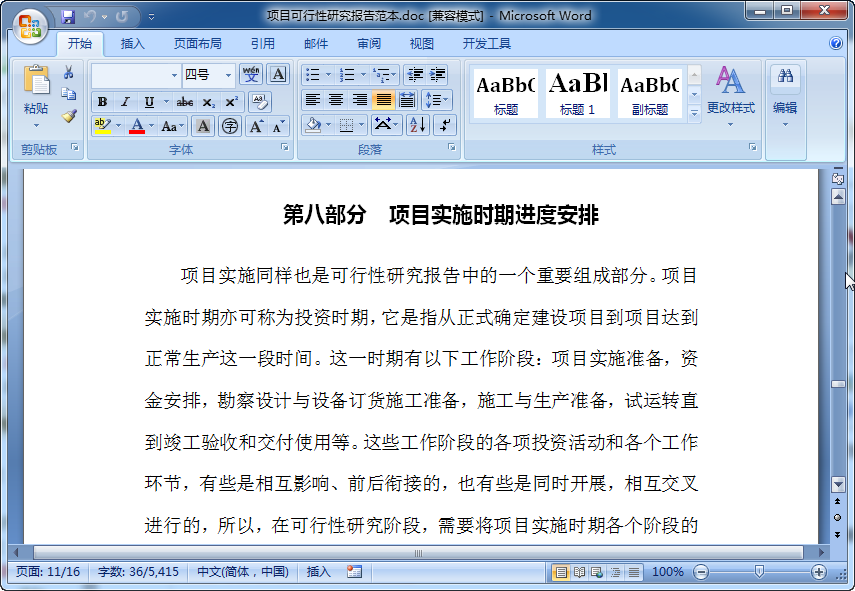Click the 页面: 11/16 page indicator

(48, 572)
